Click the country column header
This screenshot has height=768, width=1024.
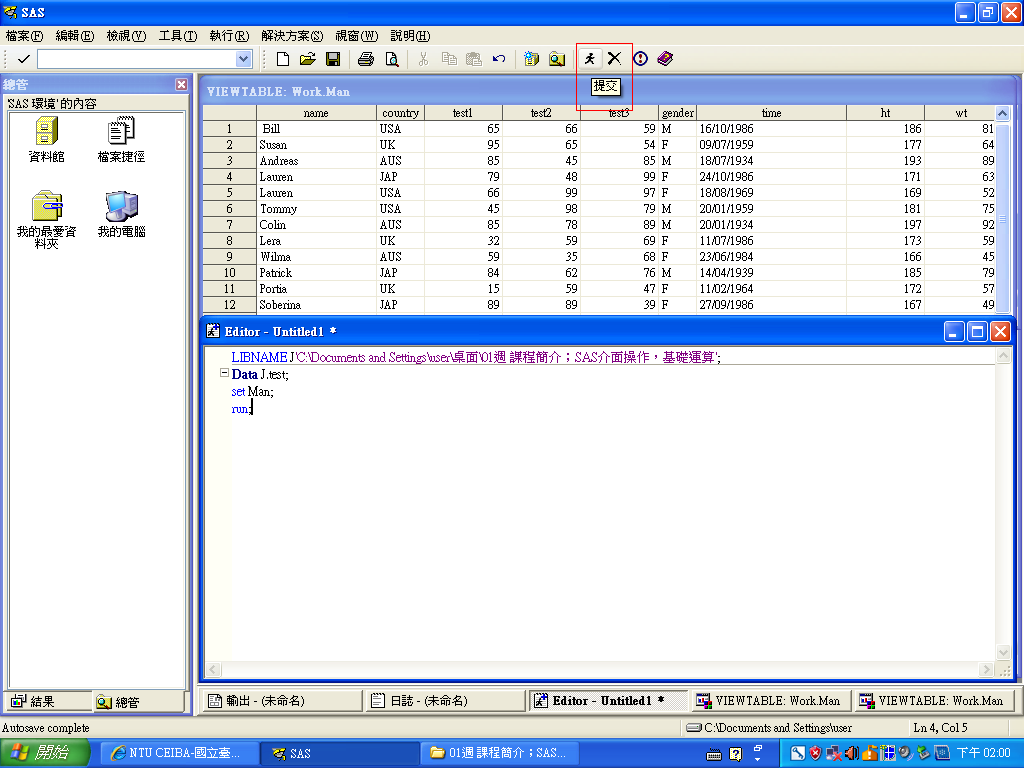point(400,112)
